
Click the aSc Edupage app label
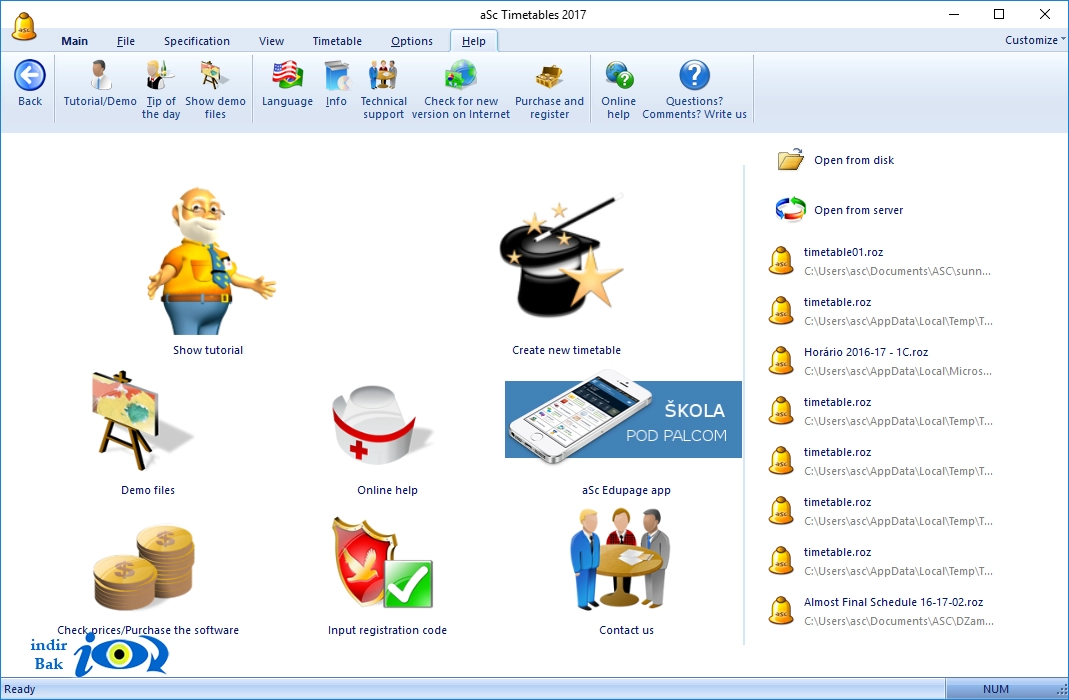pyautogui.click(x=627, y=490)
